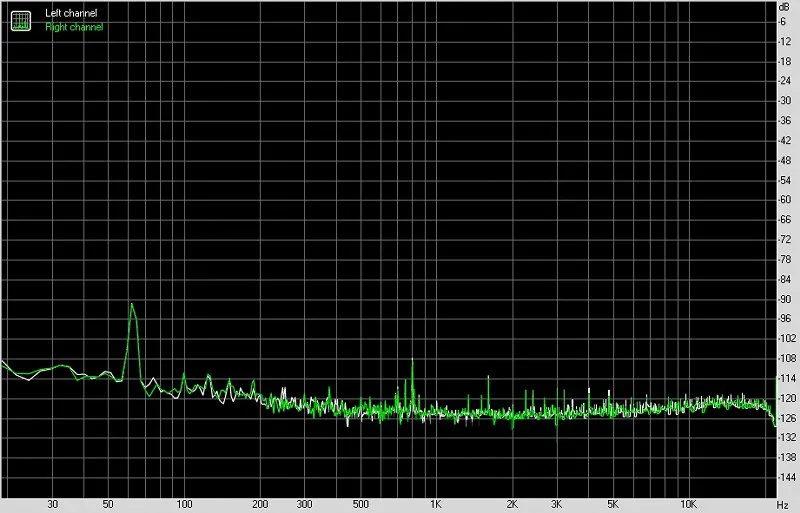This screenshot has height=513, width=800.
Task: Click the '-90' dB axis label
Action: click(x=785, y=299)
